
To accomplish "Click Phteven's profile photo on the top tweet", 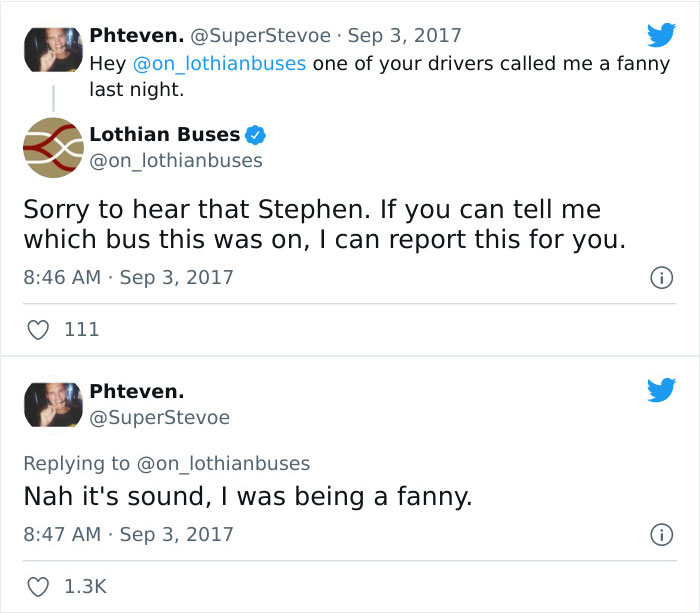I will [52, 48].
